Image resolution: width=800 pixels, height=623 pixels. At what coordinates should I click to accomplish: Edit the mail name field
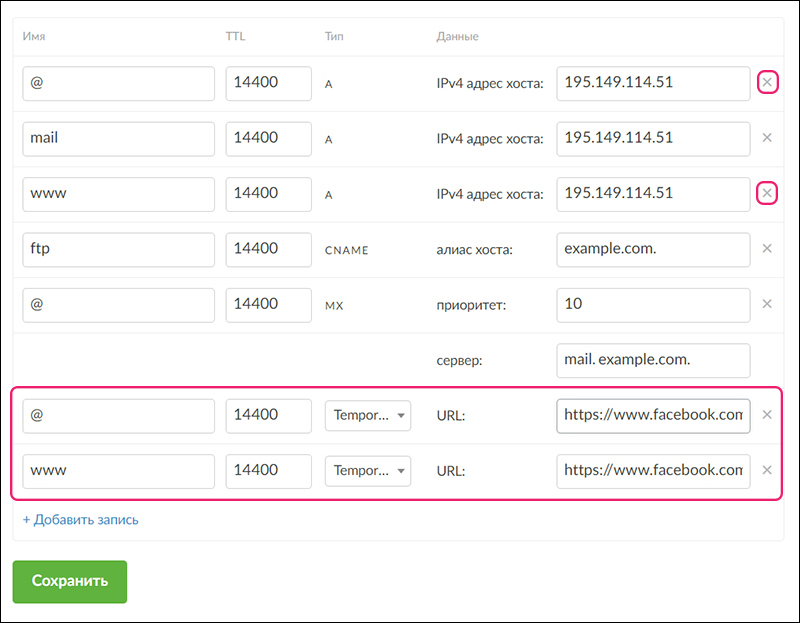[x=118, y=138]
